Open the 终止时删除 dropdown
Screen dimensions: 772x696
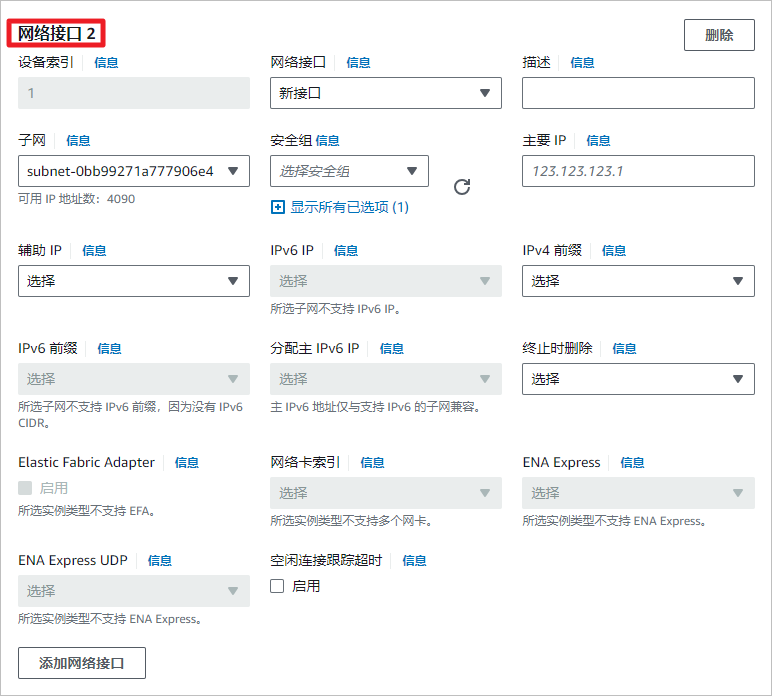(638, 379)
